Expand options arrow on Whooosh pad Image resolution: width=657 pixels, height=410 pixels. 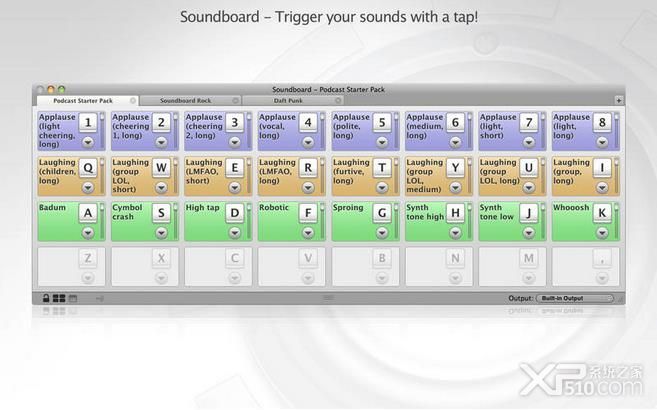602,233
